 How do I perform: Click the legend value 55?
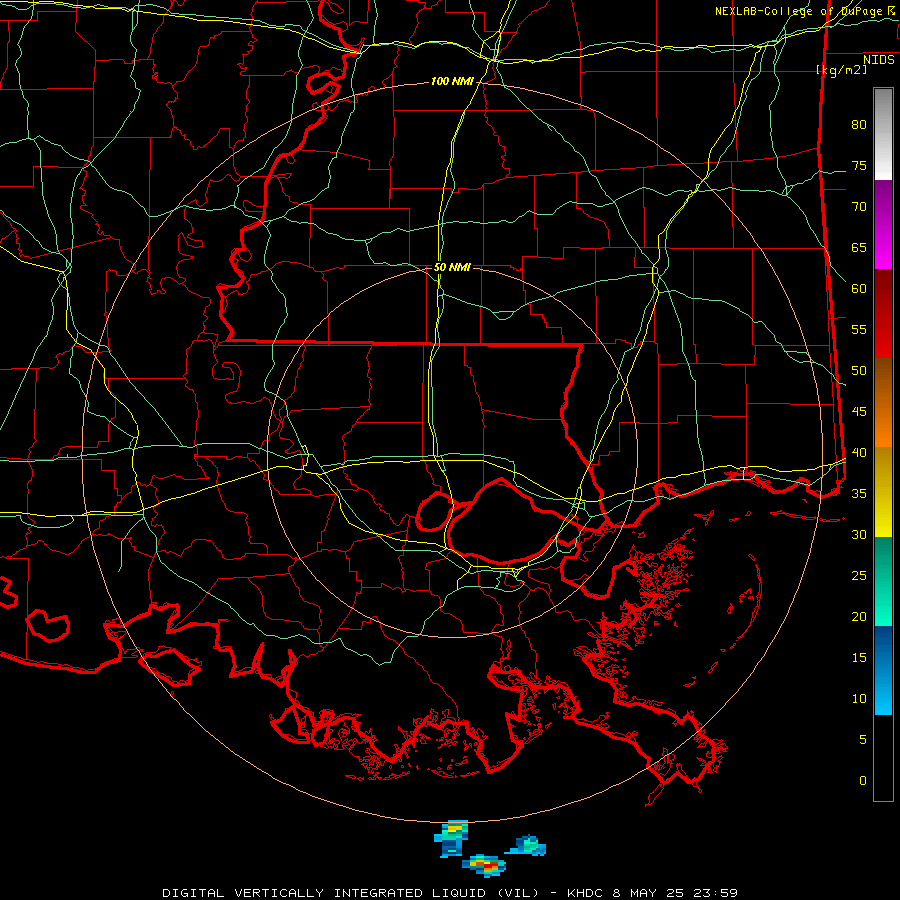[859, 329]
